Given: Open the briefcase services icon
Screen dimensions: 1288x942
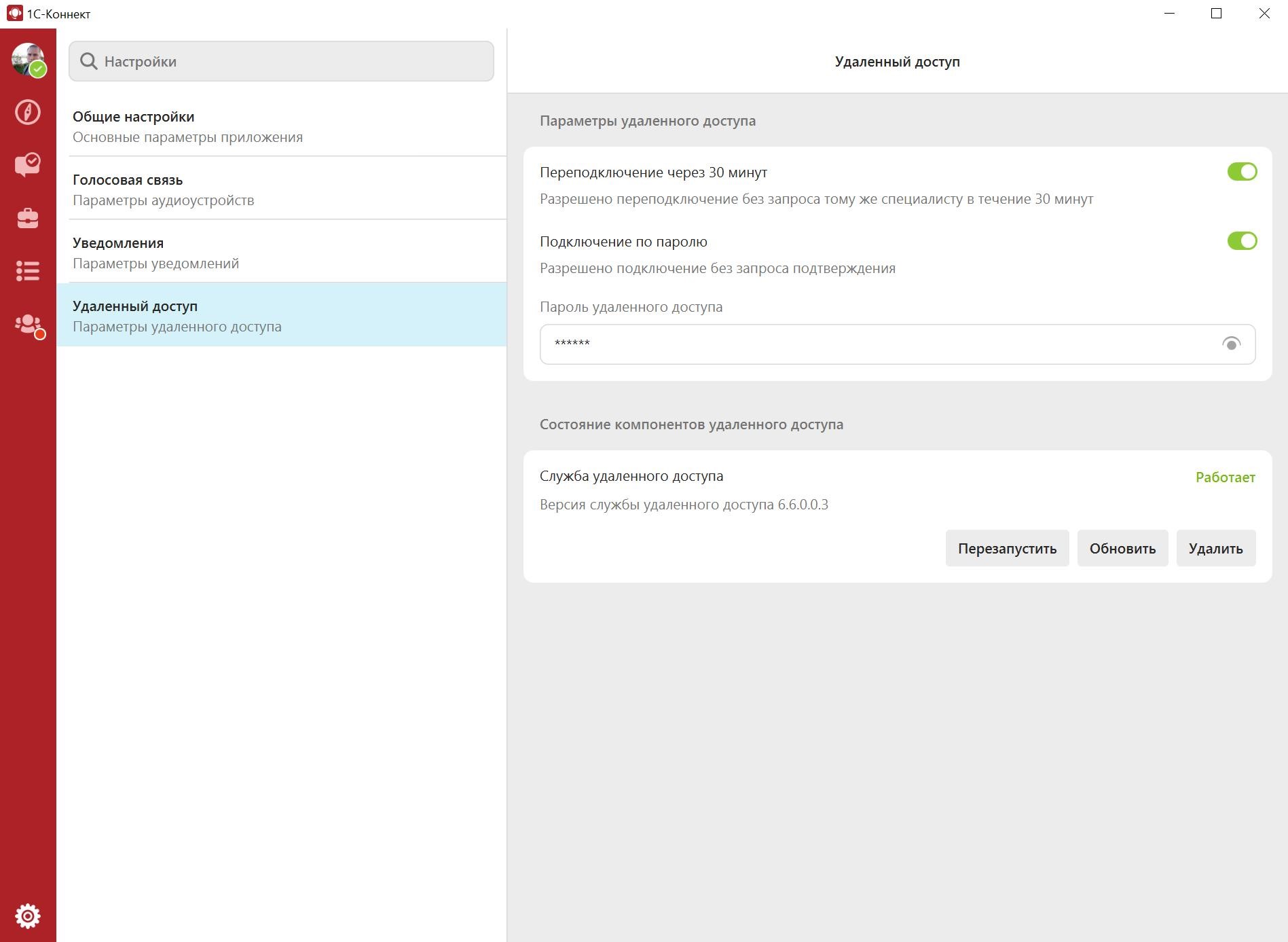Looking at the screenshot, I should click(x=28, y=218).
